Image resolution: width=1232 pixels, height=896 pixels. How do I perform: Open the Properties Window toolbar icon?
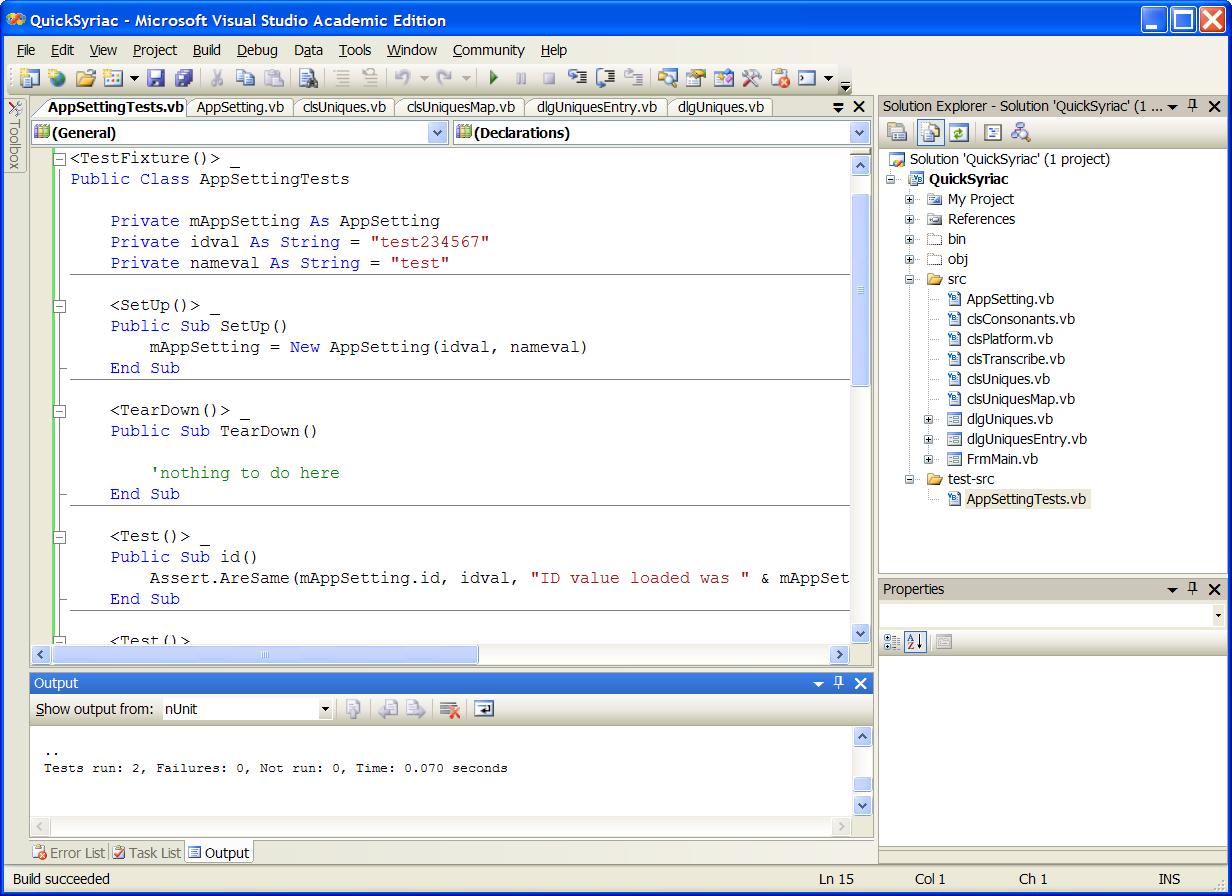(696, 78)
